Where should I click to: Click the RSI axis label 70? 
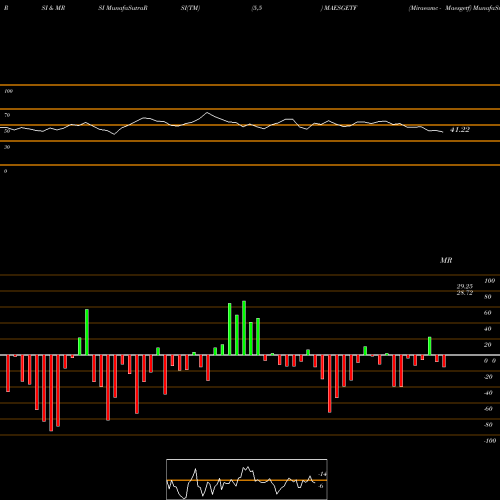coord(7,115)
